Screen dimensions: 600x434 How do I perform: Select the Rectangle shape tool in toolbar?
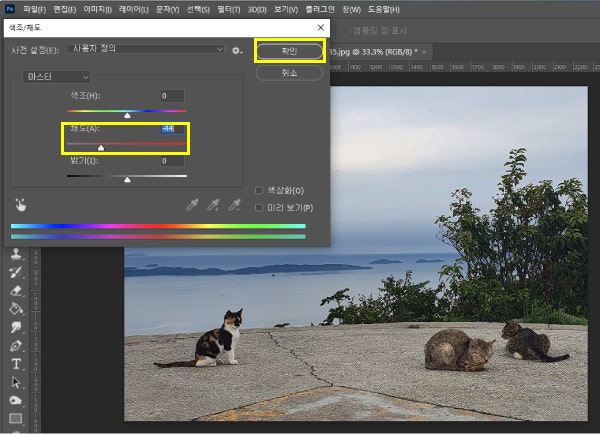point(16,419)
